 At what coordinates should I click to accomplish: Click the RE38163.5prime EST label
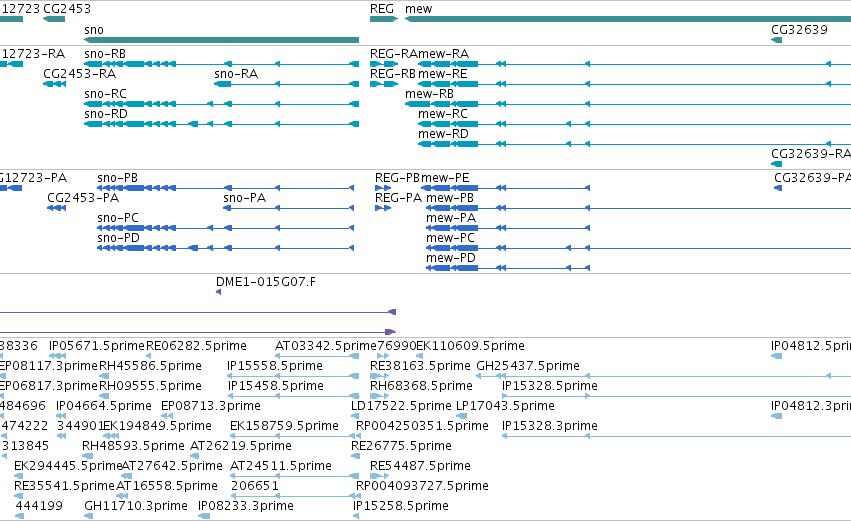pos(420,366)
